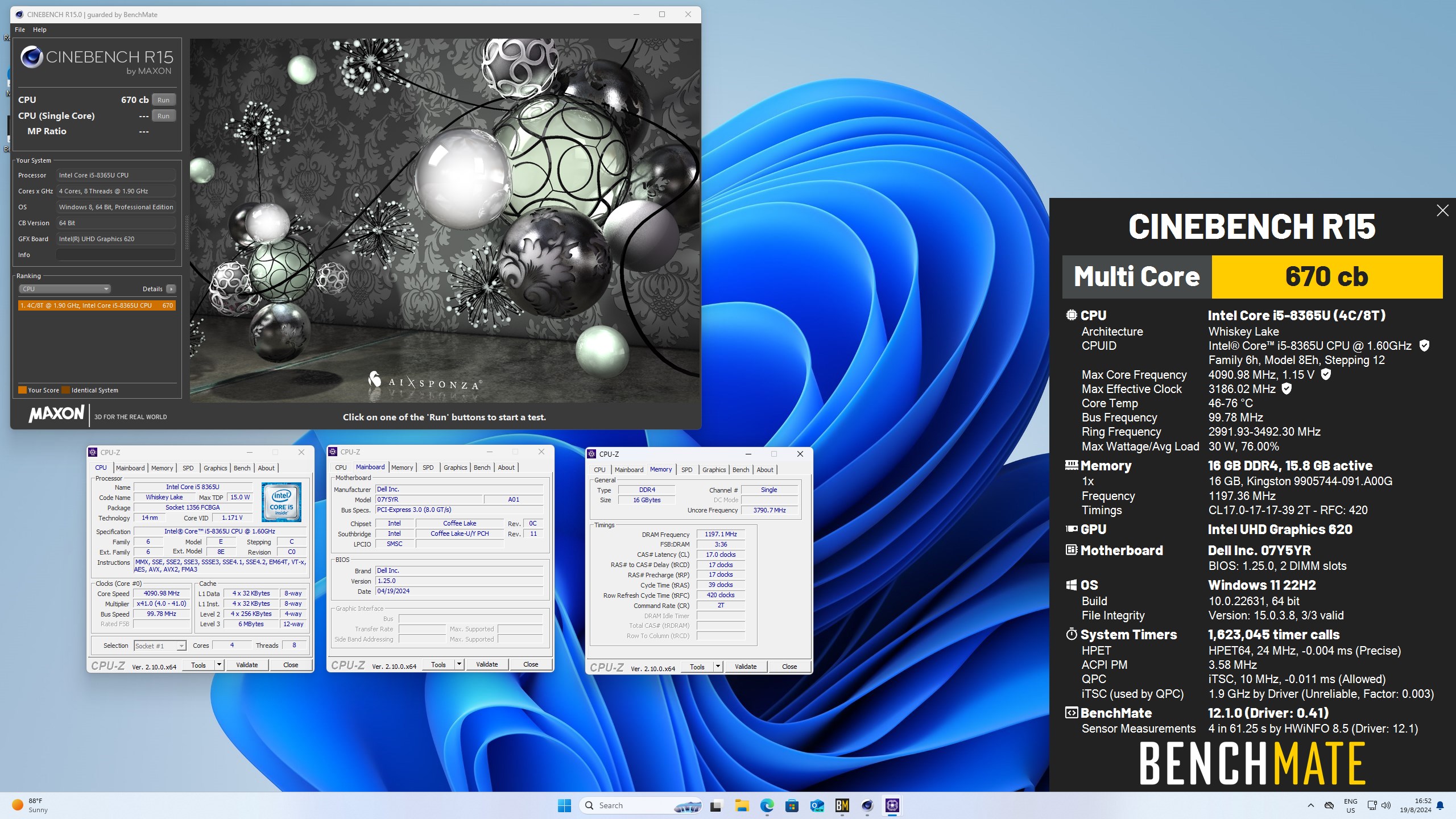The image size is (1456, 819).
Task: Click Close button in Memory CPU-Z window
Action: coord(789,667)
